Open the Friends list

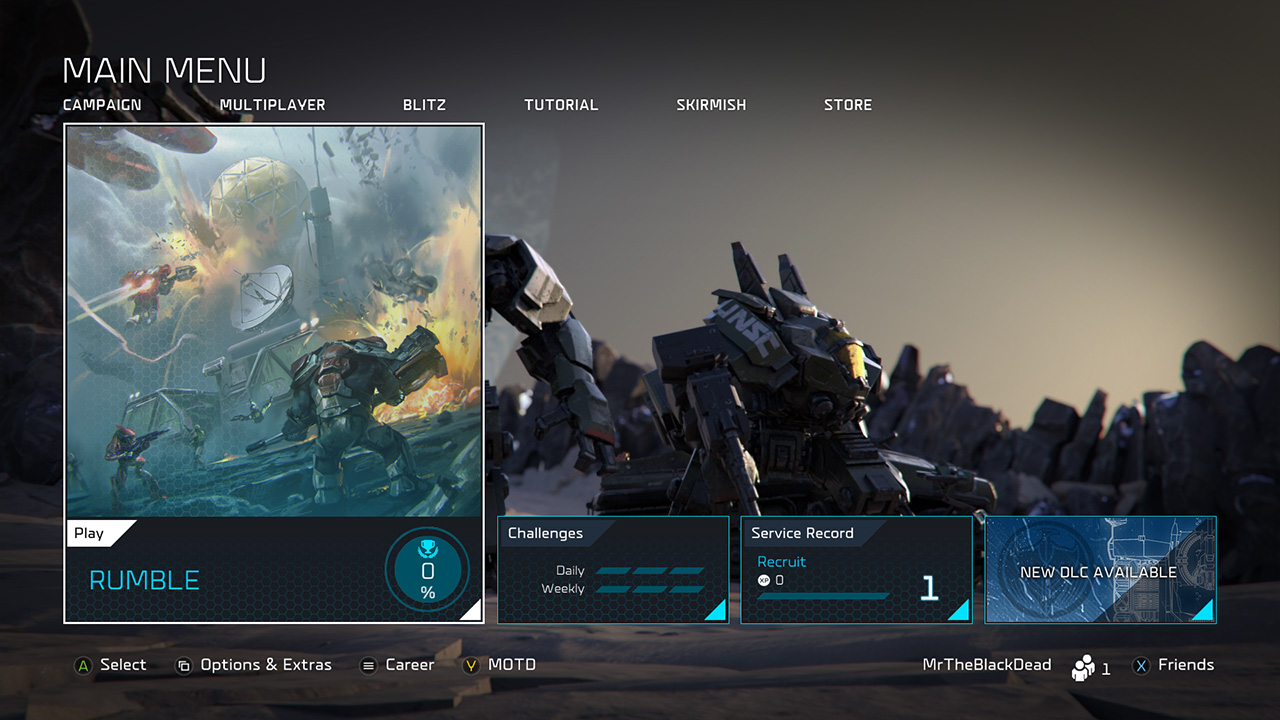click(x=1186, y=665)
